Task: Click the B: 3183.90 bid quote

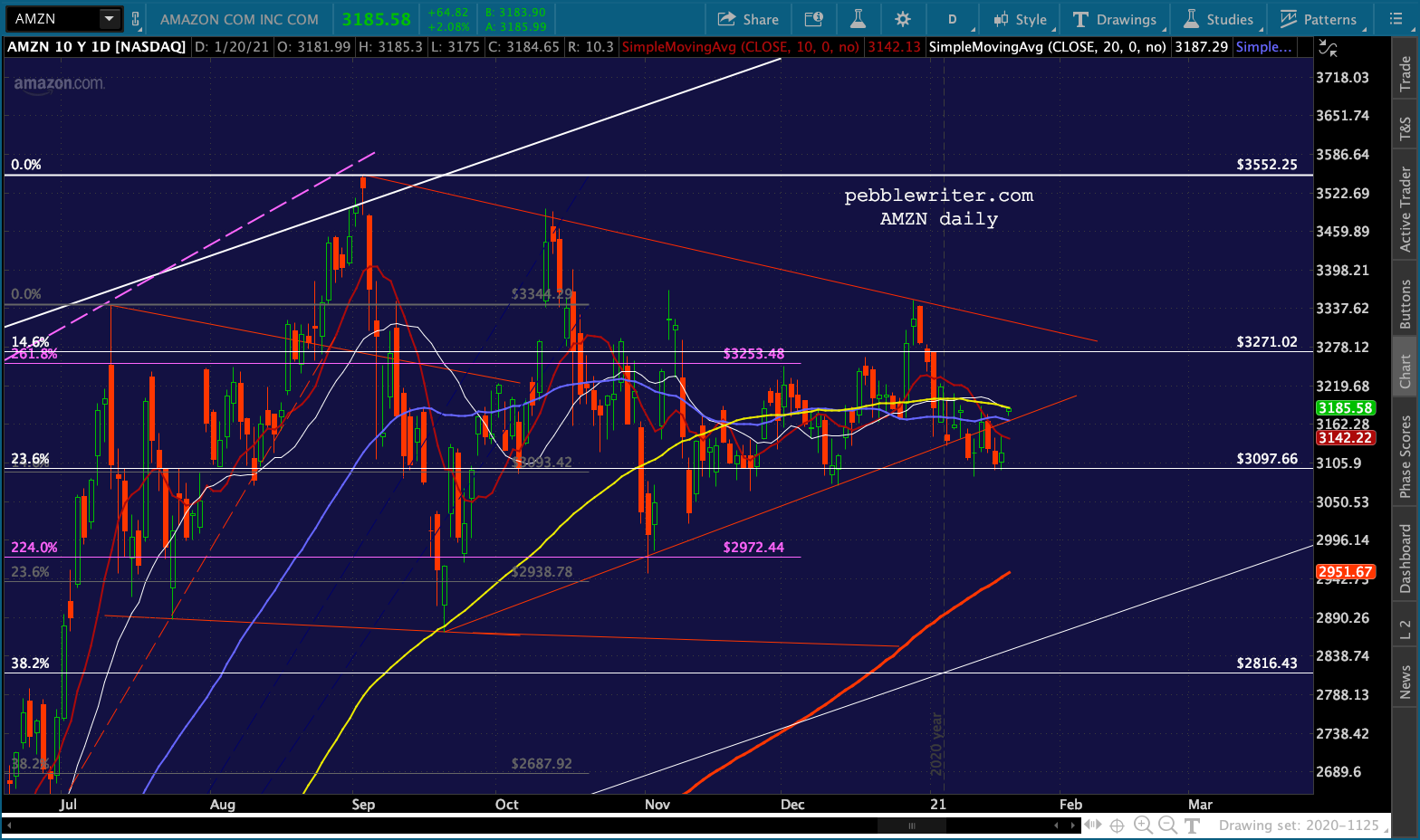Action: [x=515, y=13]
